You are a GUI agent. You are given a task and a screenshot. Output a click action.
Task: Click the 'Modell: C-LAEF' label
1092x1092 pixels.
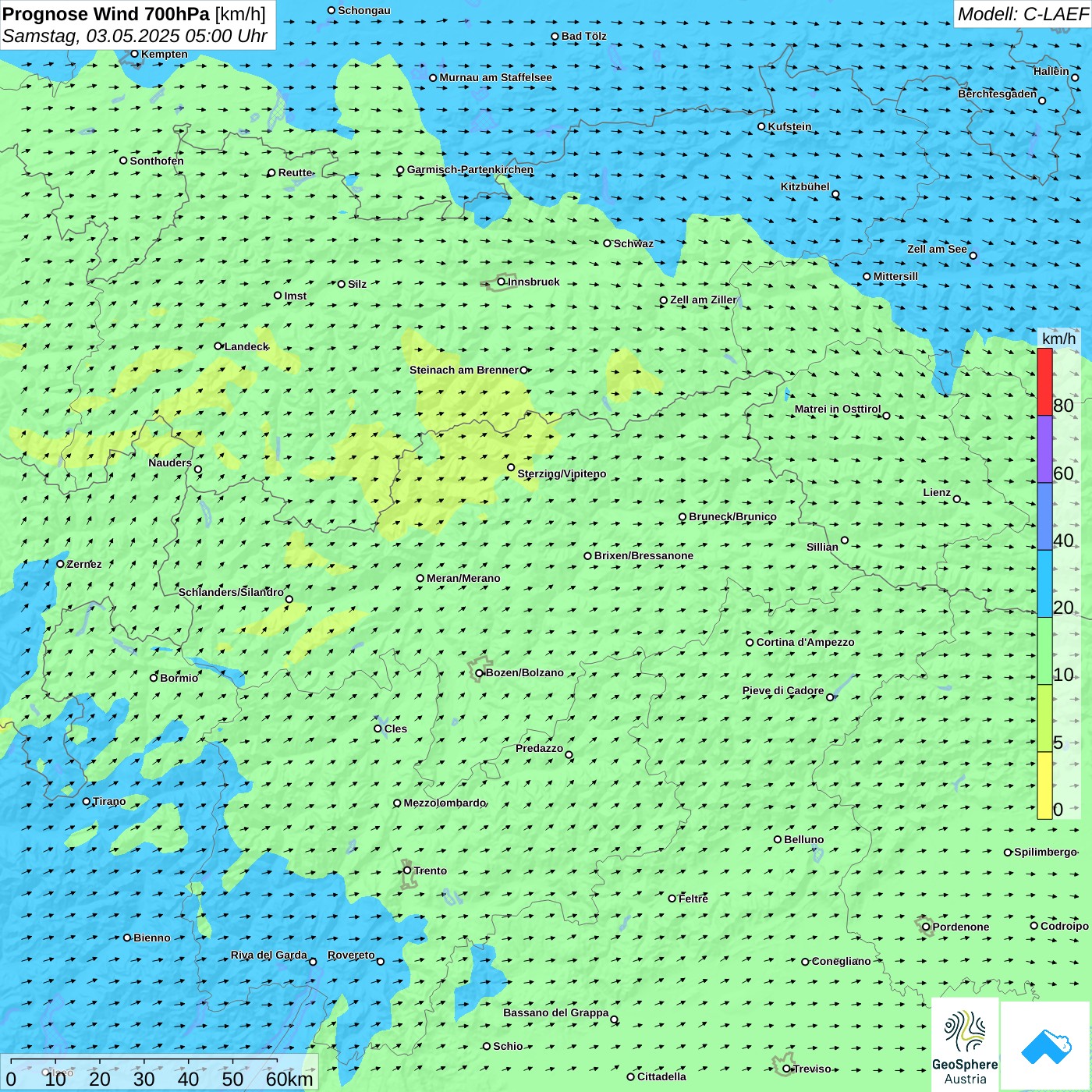click(1022, 14)
